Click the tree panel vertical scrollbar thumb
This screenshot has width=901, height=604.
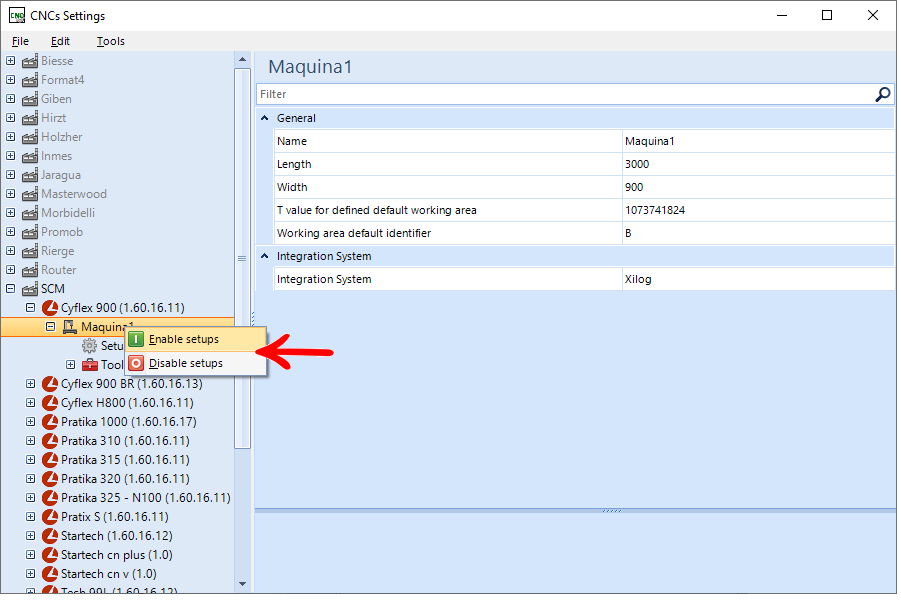click(x=242, y=258)
